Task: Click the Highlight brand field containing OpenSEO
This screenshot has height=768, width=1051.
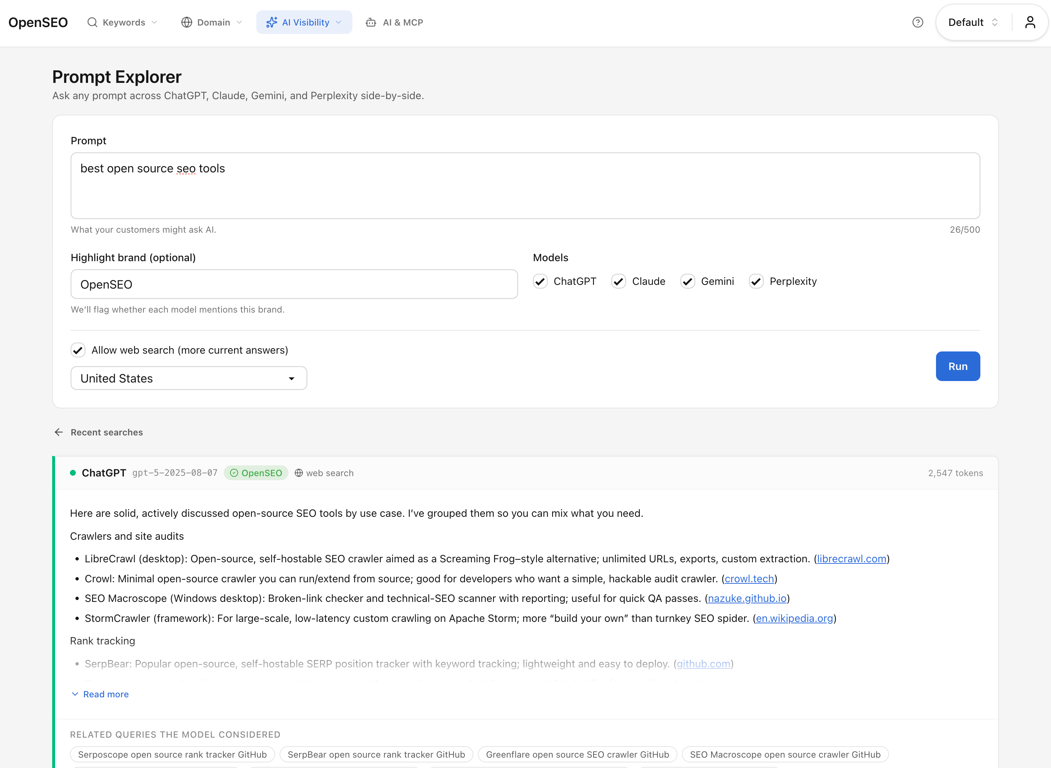Action: pyautogui.click(x=294, y=284)
